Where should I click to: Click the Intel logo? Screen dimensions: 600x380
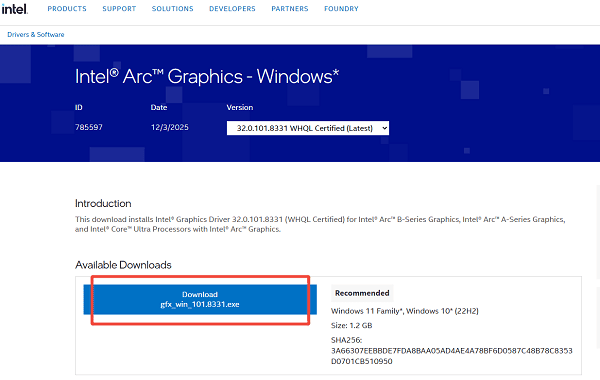pyautogui.click(x=15, y=9)
